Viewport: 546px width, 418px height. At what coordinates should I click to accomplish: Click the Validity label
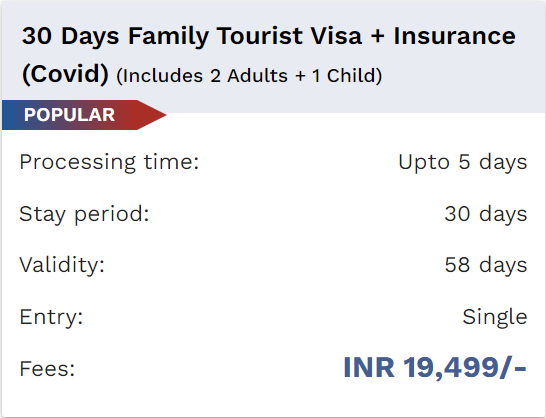point(62,265)
